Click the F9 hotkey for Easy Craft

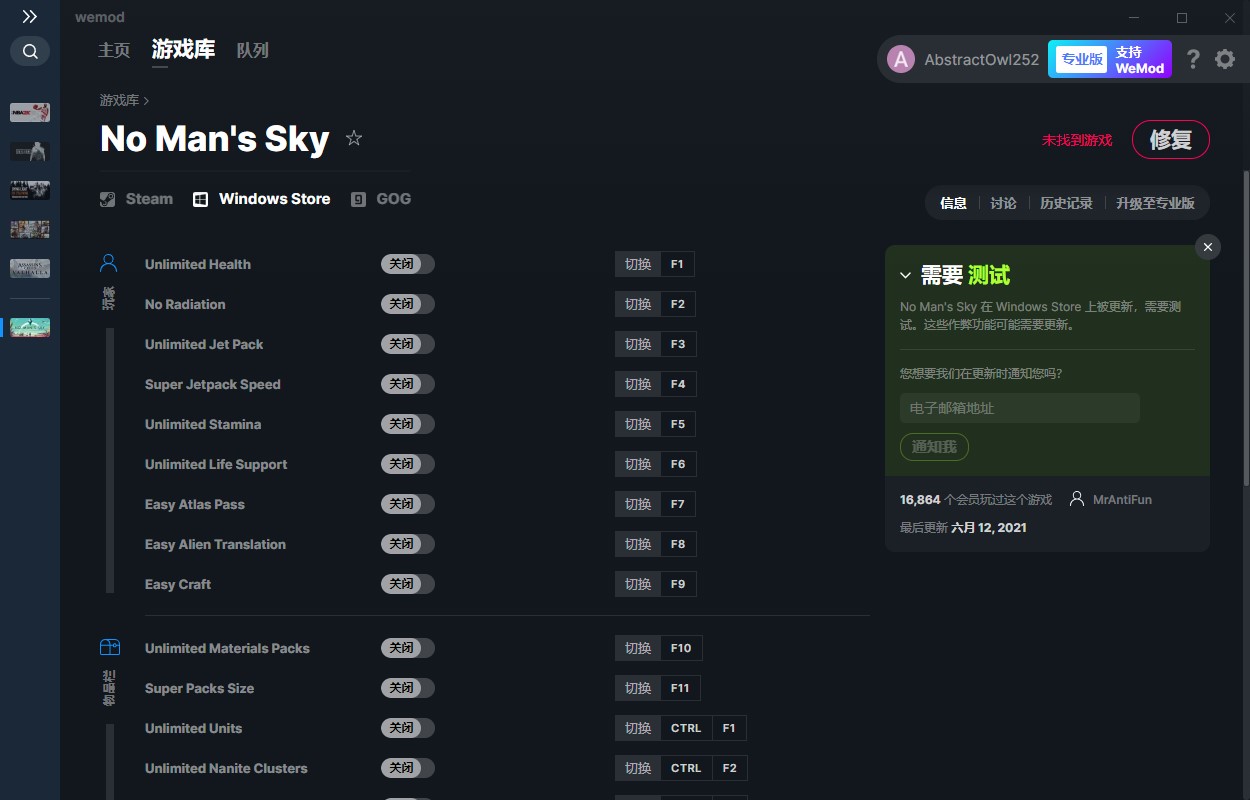(x=677, y=584)
